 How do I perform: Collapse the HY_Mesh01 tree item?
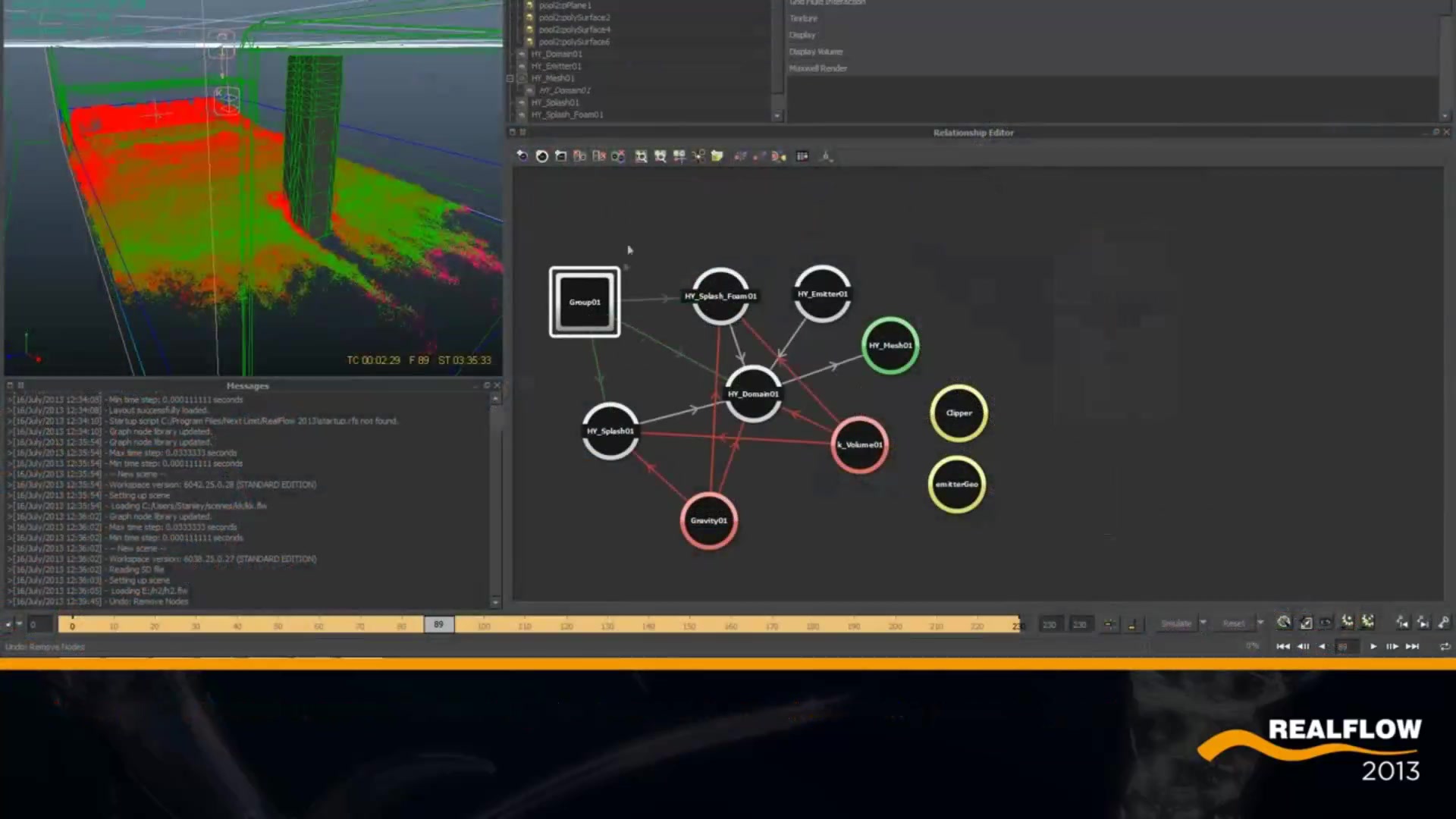[510, 78]
